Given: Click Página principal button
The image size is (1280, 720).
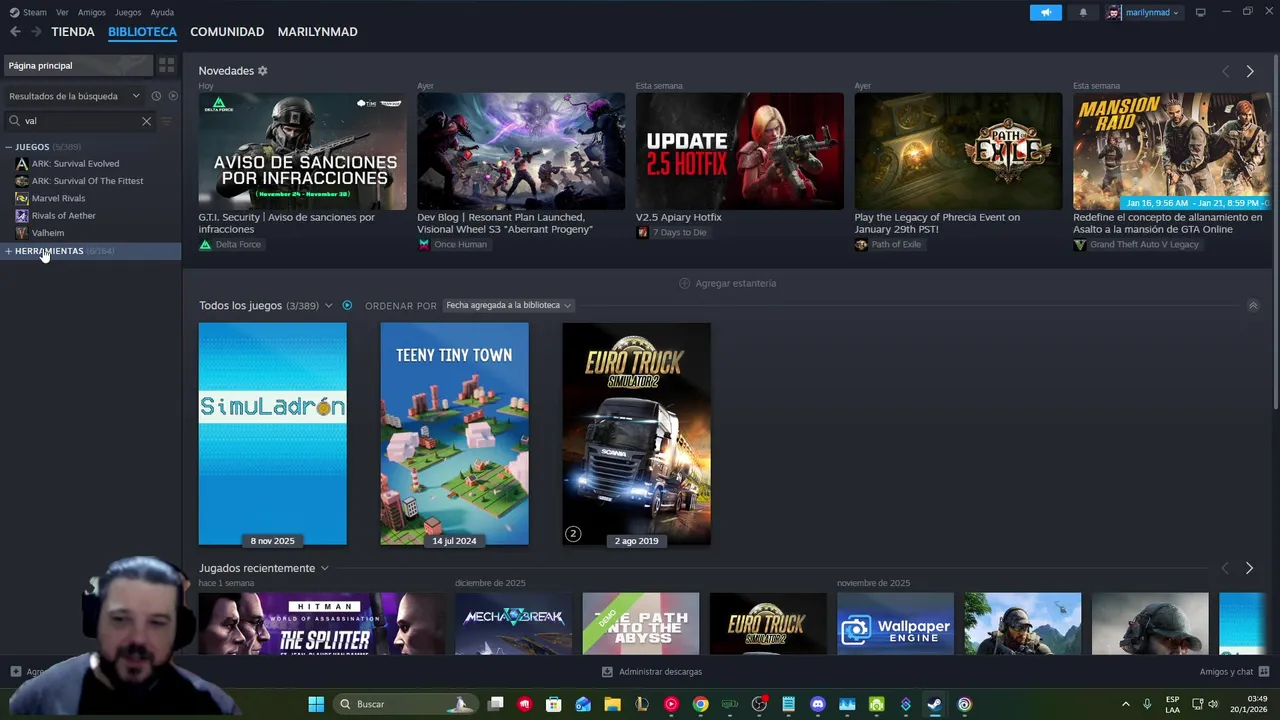Looking at the screenshot, I should (78, 65).
